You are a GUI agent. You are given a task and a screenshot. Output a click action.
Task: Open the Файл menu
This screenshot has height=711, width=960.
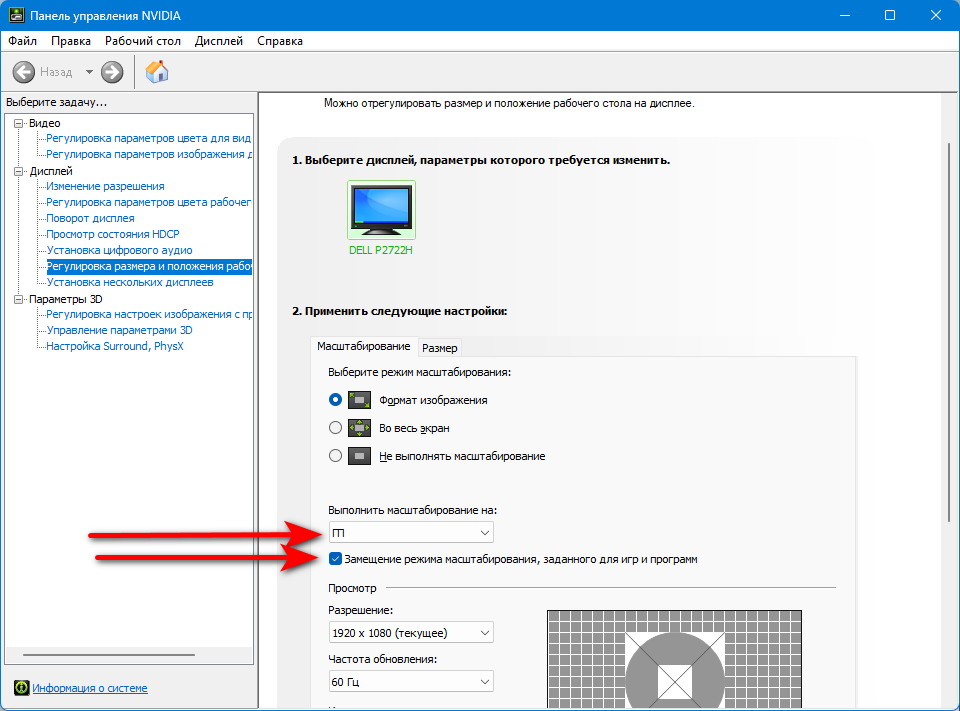click(x=23, y=41)
